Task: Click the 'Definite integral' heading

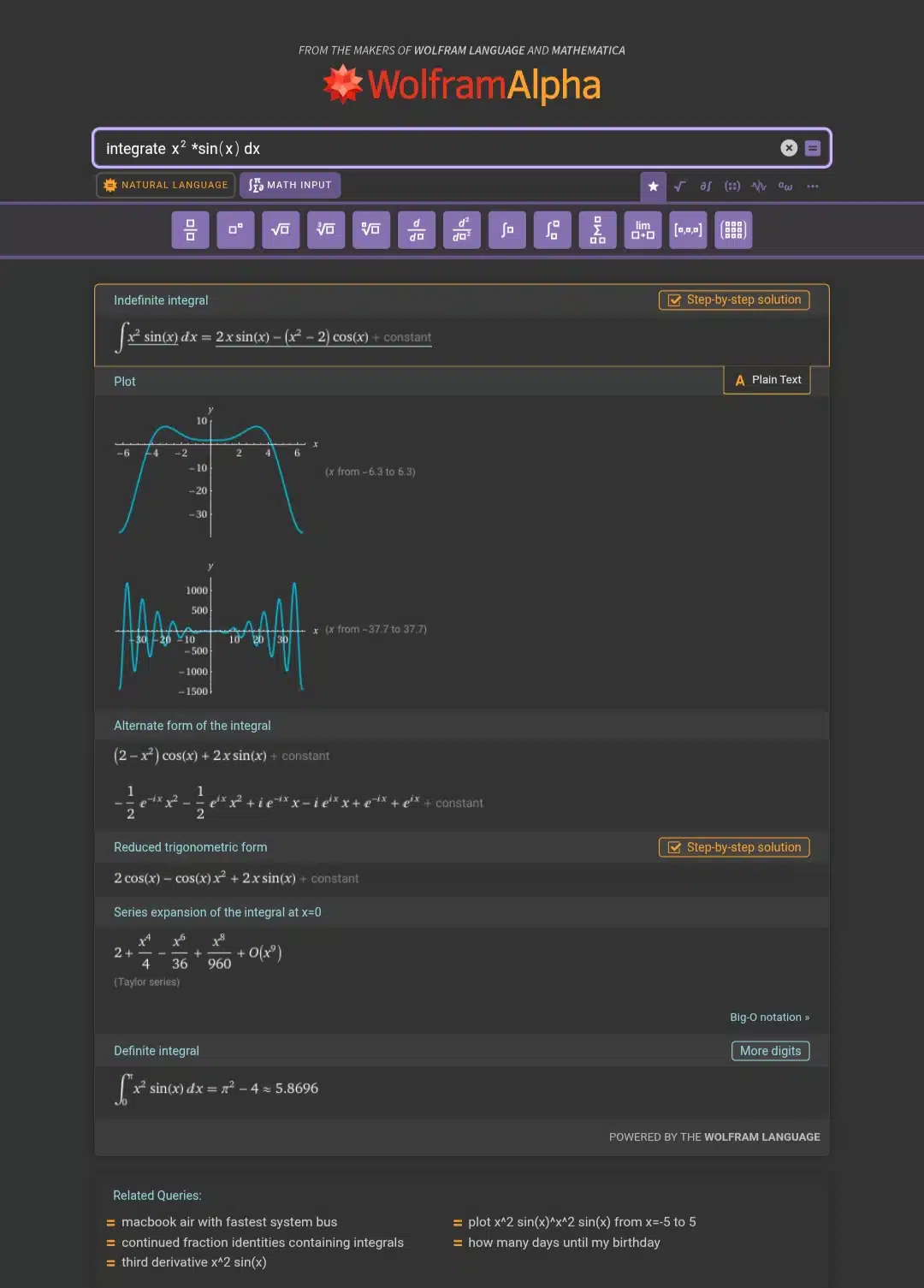Action: [157, 1051]
